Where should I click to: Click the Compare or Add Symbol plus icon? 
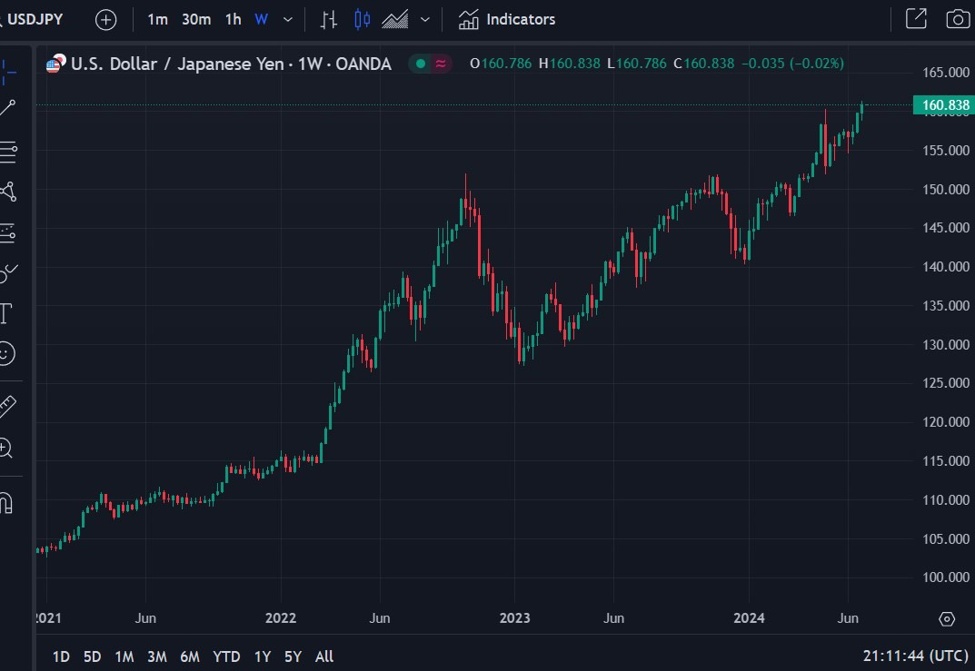click(x=106, y=20)
